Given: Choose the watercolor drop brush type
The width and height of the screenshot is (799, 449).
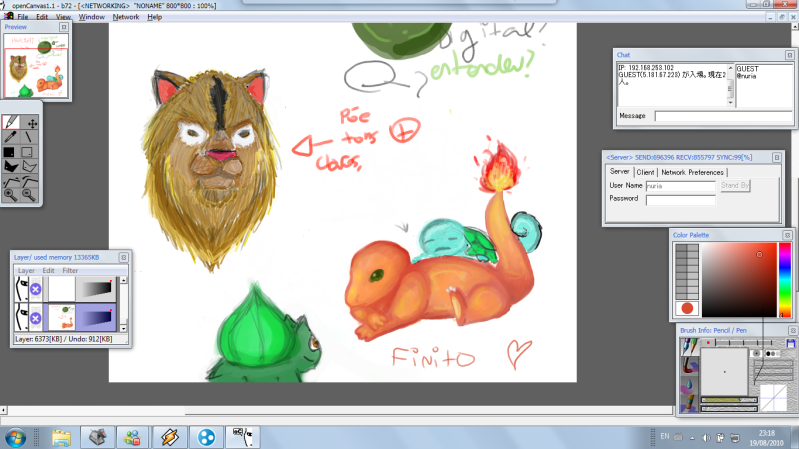Looking at the screenshot, I should tap(689, 384).
